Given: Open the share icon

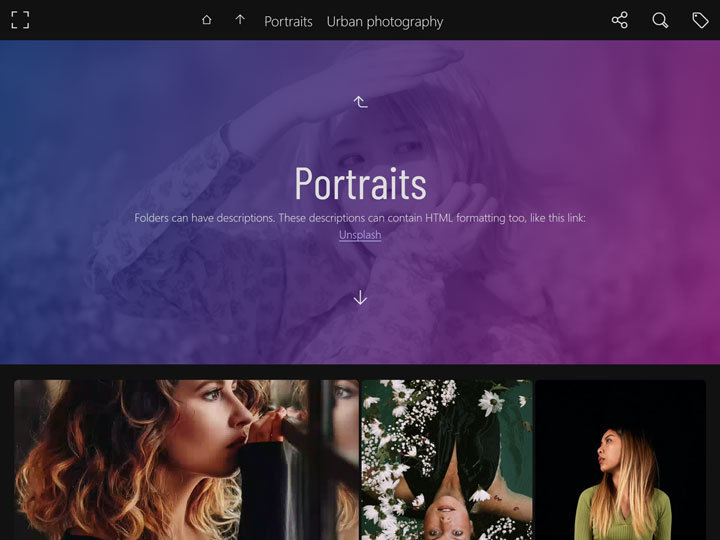Looking at the screenshot, I should [619, 20].
